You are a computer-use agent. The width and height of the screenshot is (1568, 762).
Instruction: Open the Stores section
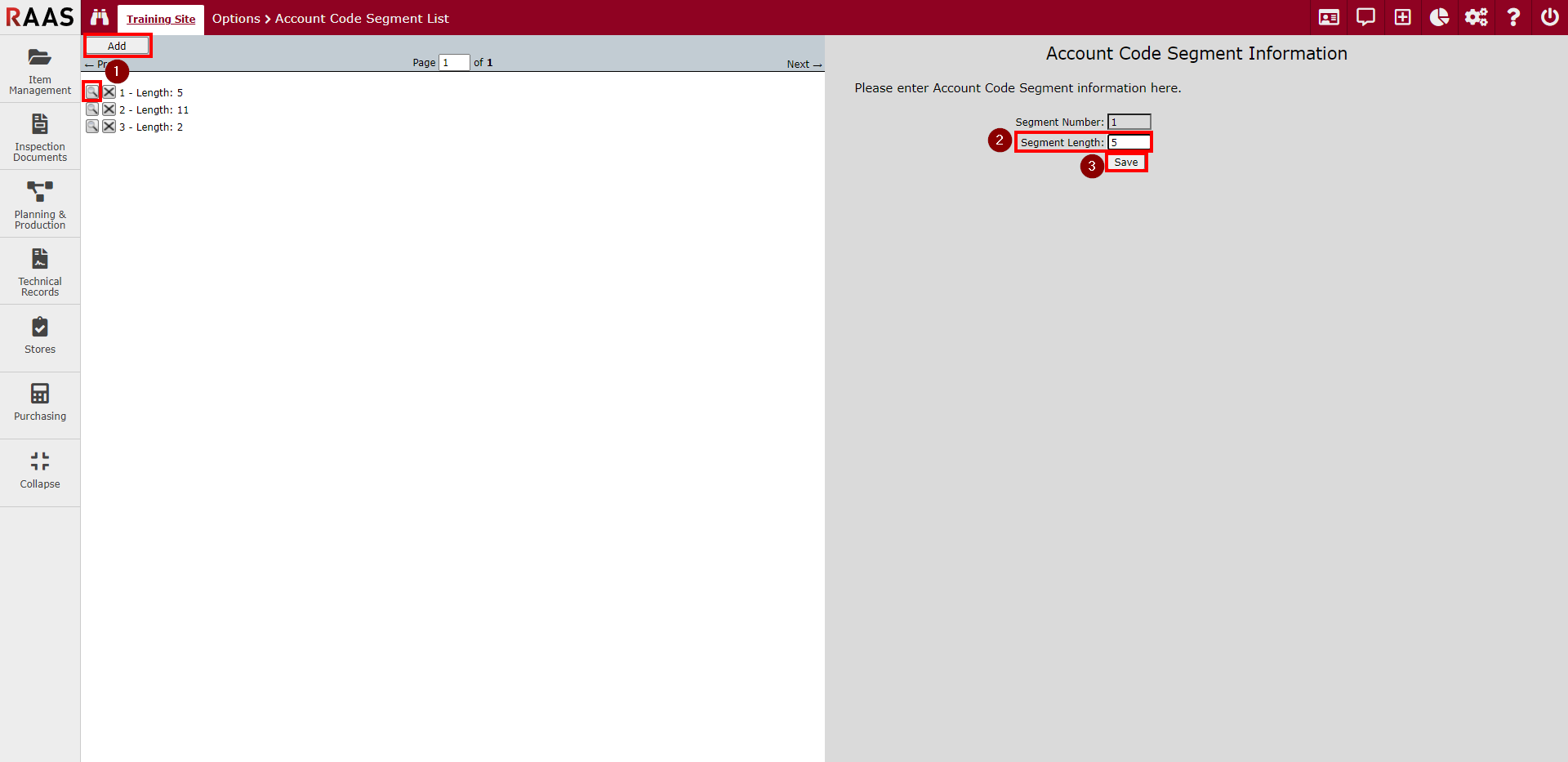pyautogui.click(x=39, y=336)
